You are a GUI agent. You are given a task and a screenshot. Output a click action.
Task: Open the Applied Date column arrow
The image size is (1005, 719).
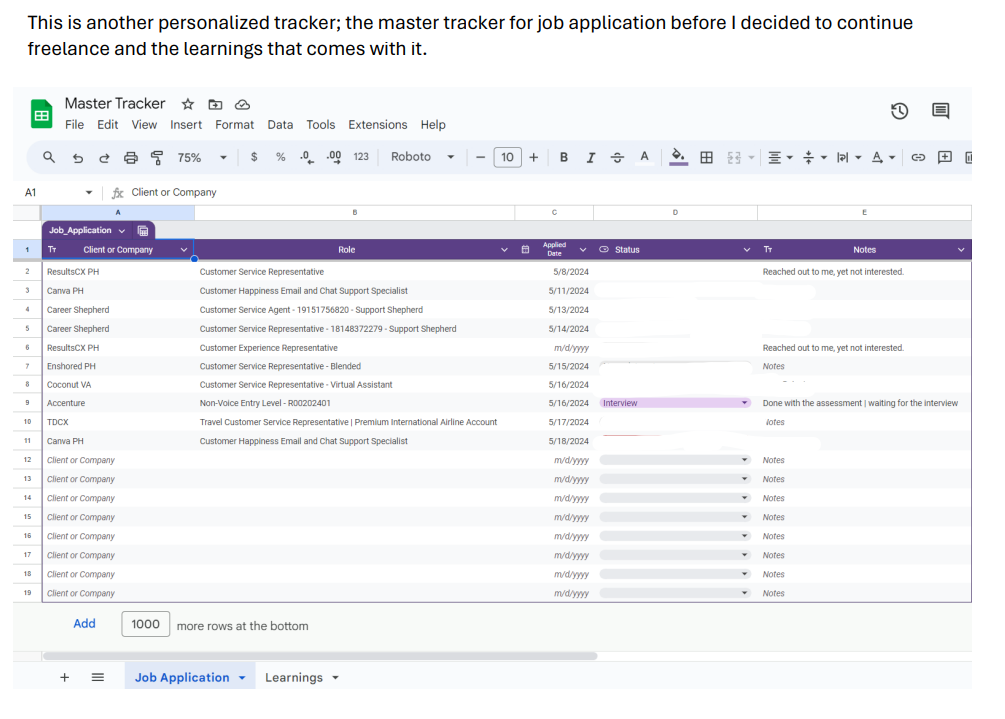[x=583, y=250]
